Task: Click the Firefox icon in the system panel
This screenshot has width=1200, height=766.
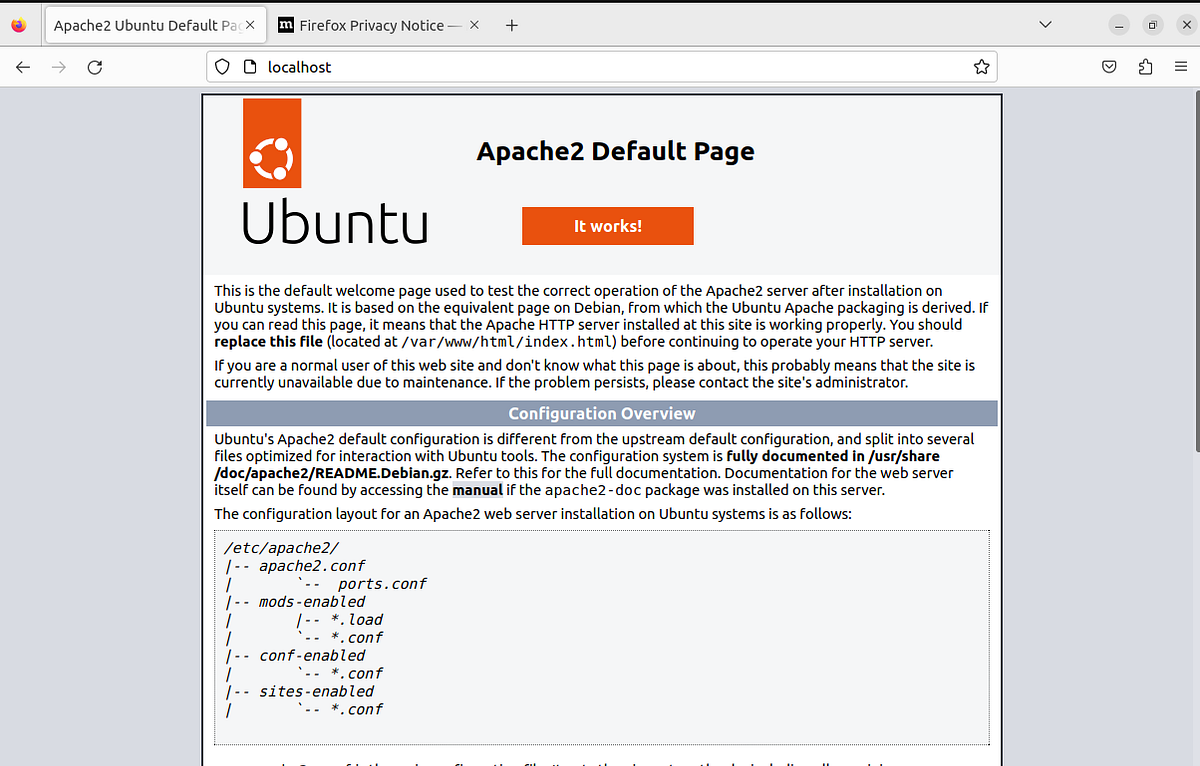Action: (17, 24)
